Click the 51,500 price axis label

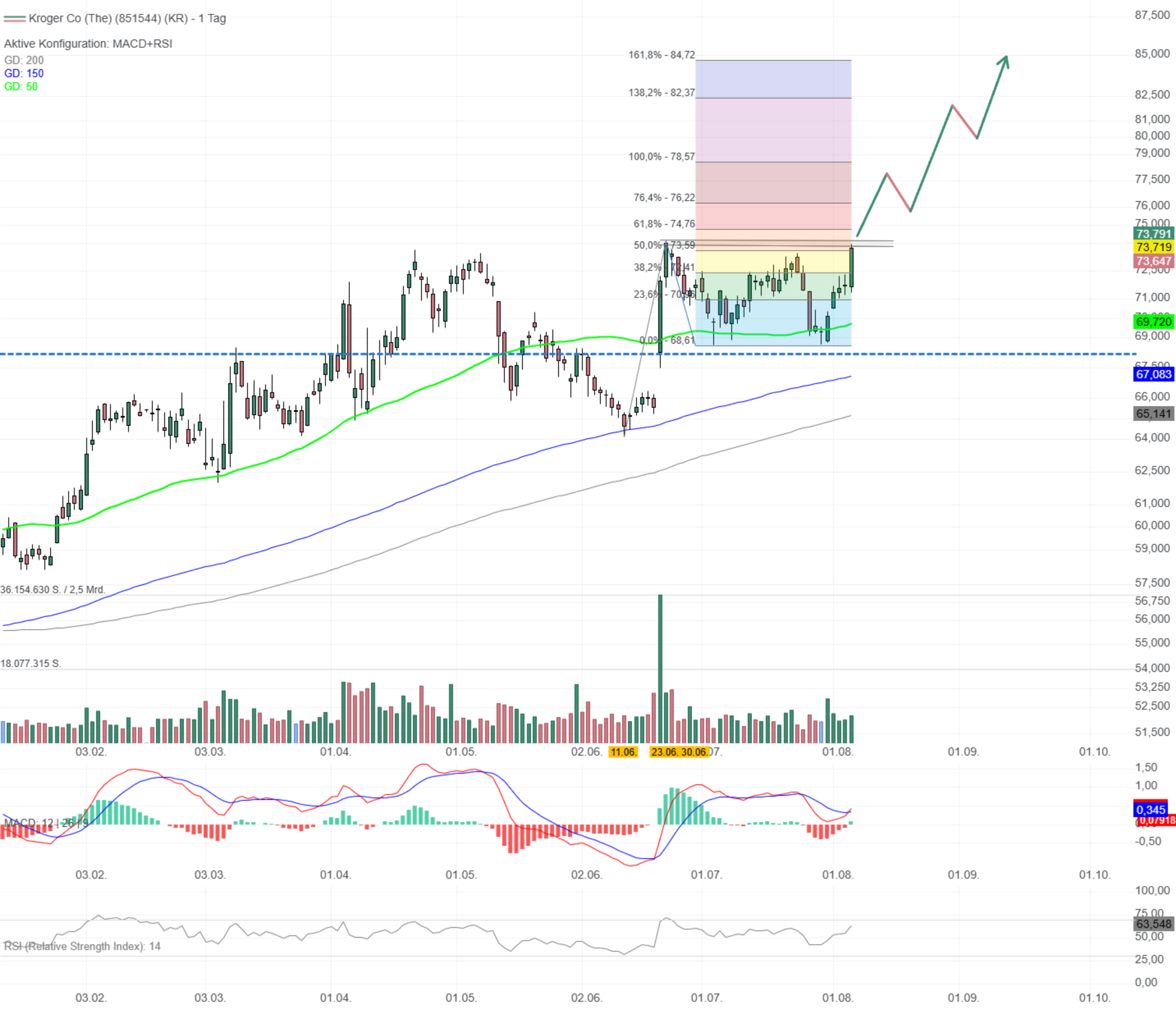click(x=1152, y=732)
